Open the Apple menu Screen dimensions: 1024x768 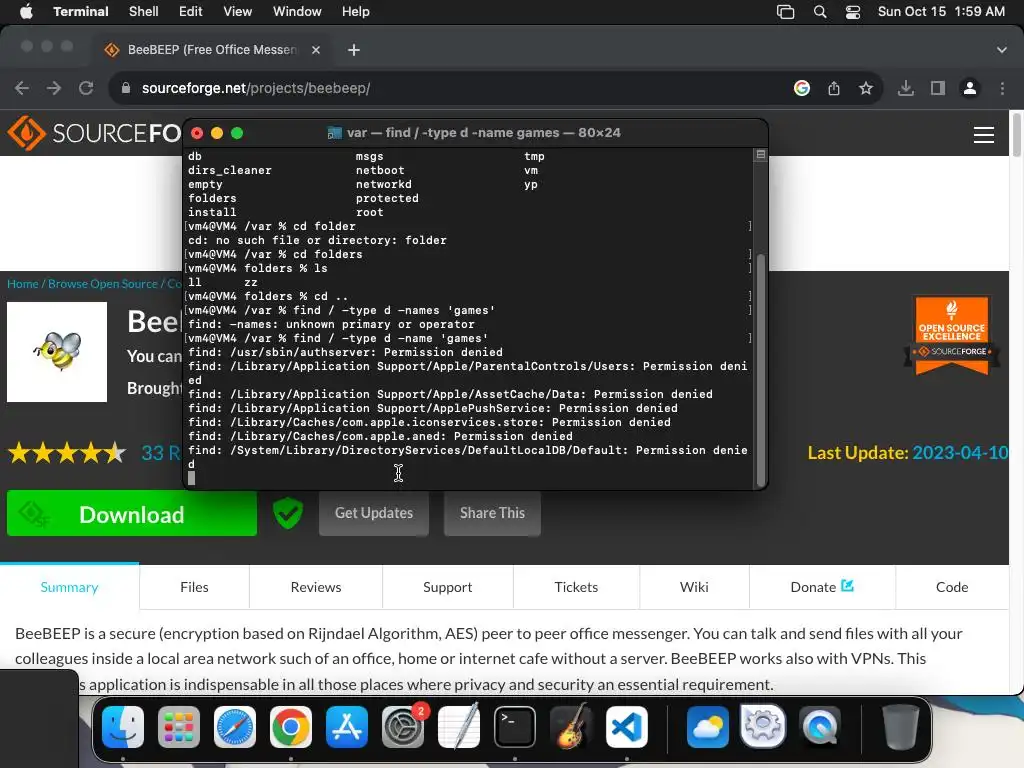click(26, 12)
